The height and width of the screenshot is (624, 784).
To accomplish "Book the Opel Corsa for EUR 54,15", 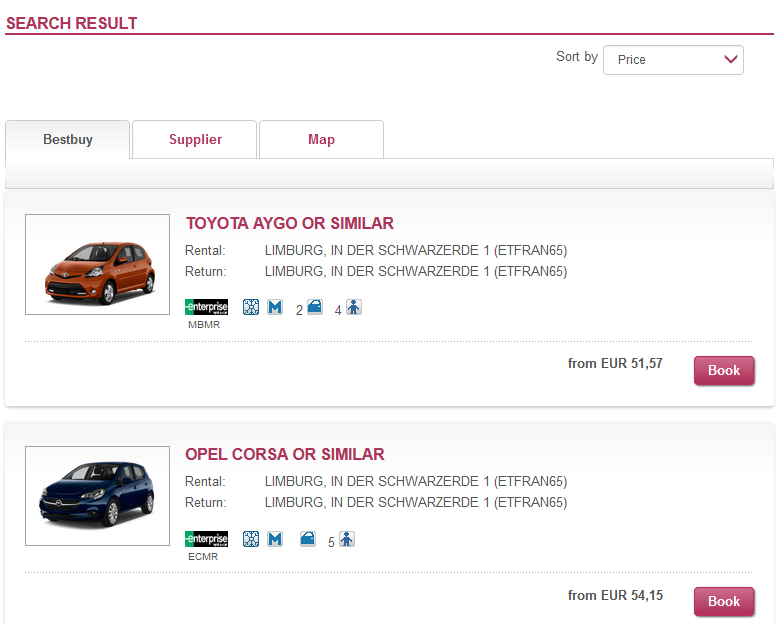I will pyautogui.click(x=724, y=602).
